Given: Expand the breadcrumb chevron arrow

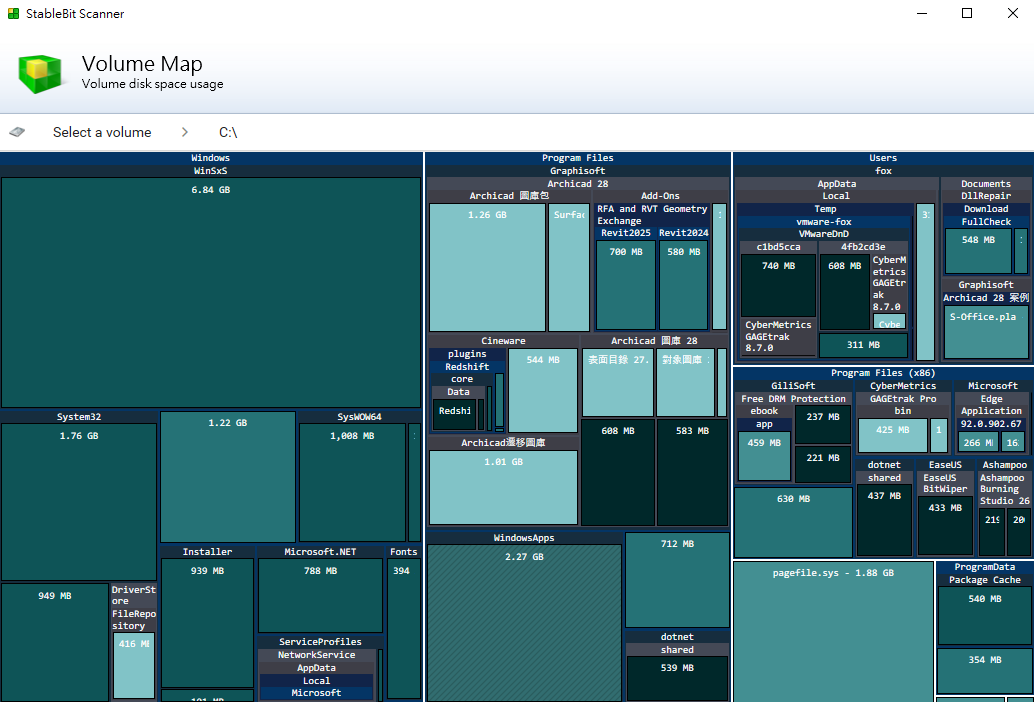Looking at the screenshot, I should pos(185,132).
